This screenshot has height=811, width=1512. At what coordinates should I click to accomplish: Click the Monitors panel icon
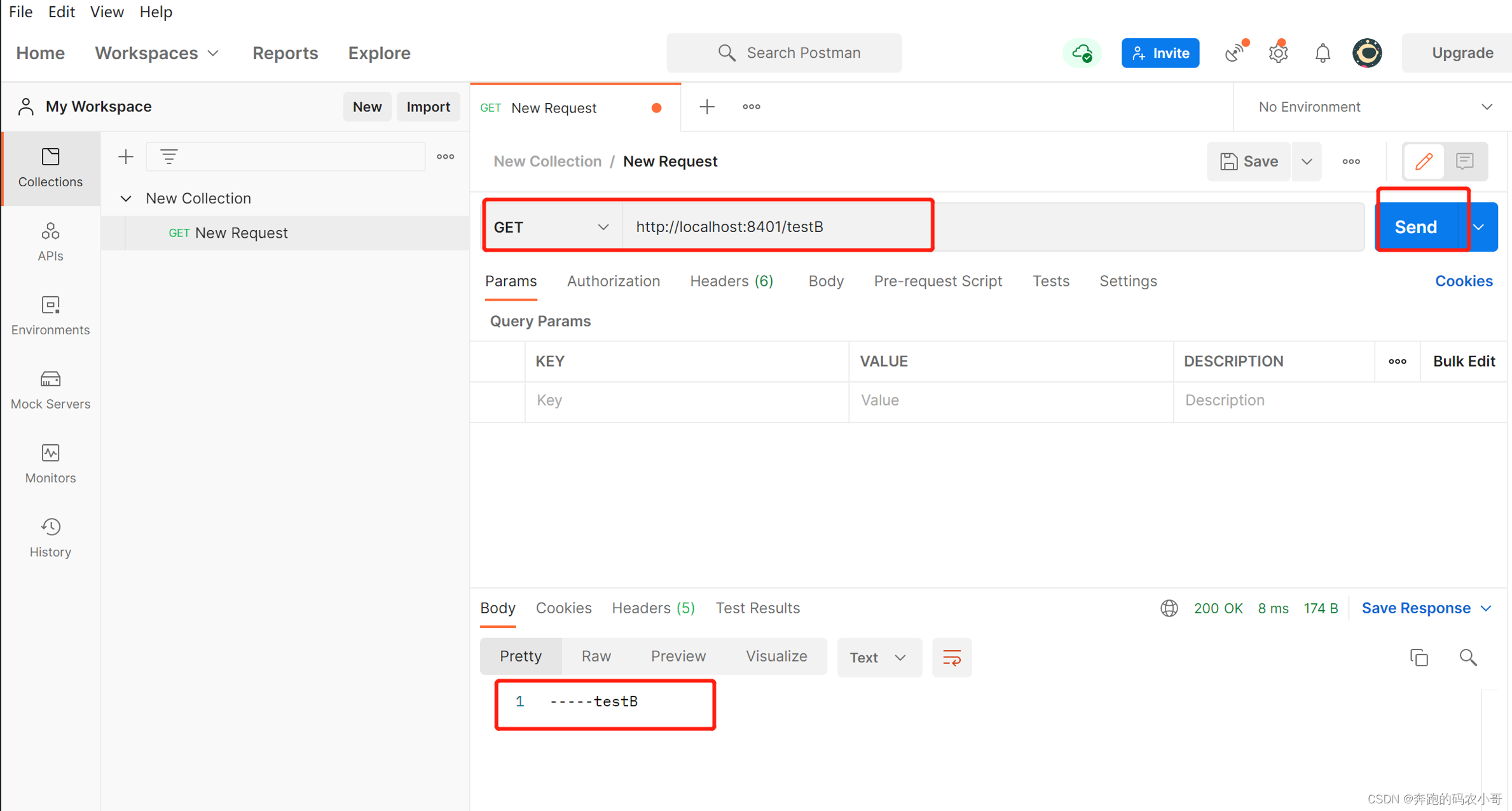pyautogui.click(x=50, y=453)
